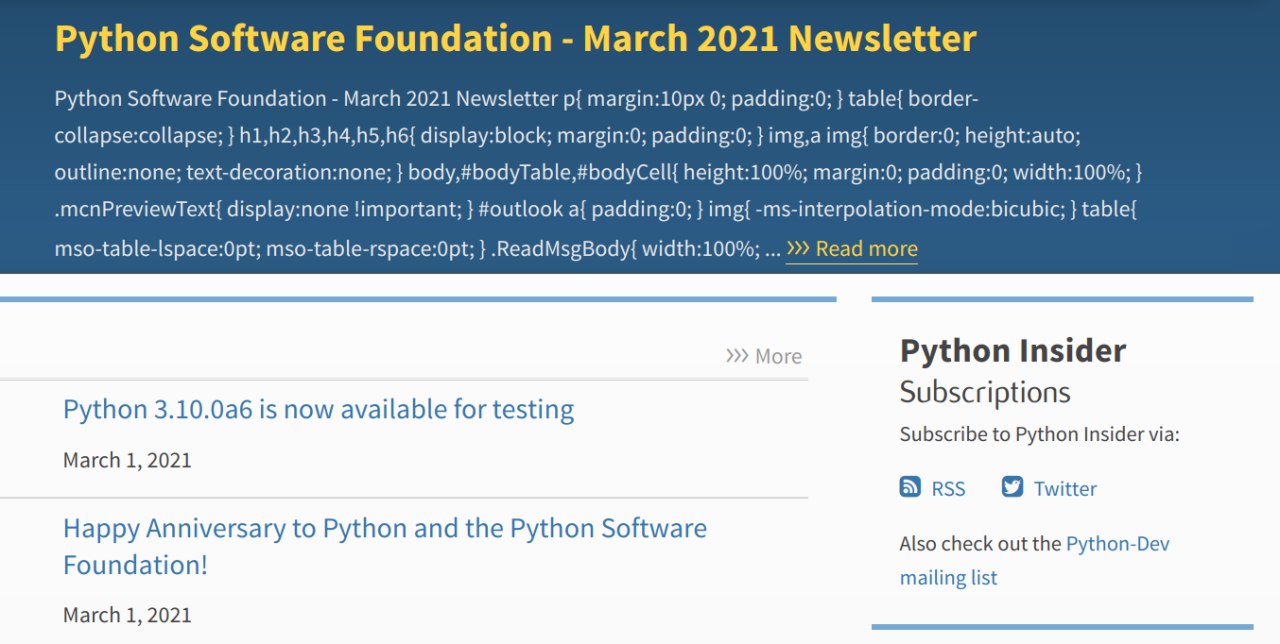The image size is (1280, 644).
Task: Click the date under the Python 3.10.0a6 post
Action: tap(127, 460)
